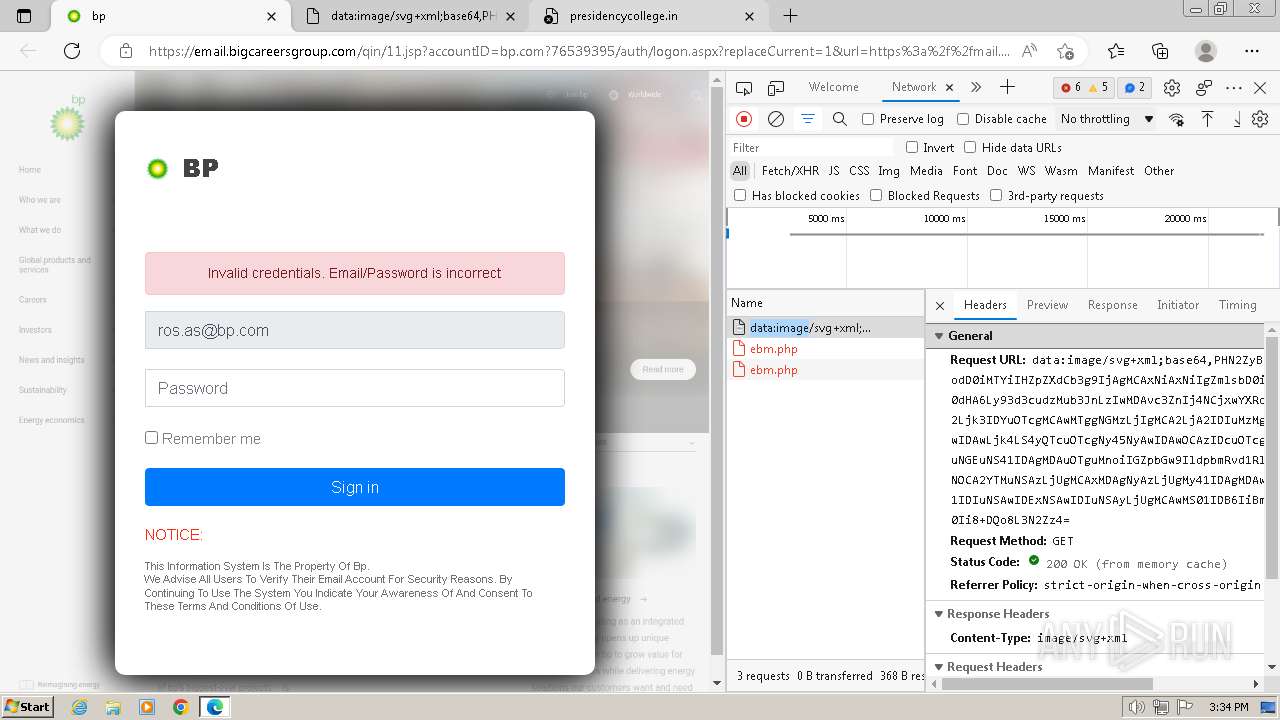Toggle device emulation icon in DevTools
Viewport: 1280px width, 720px height.
[775, 88]
